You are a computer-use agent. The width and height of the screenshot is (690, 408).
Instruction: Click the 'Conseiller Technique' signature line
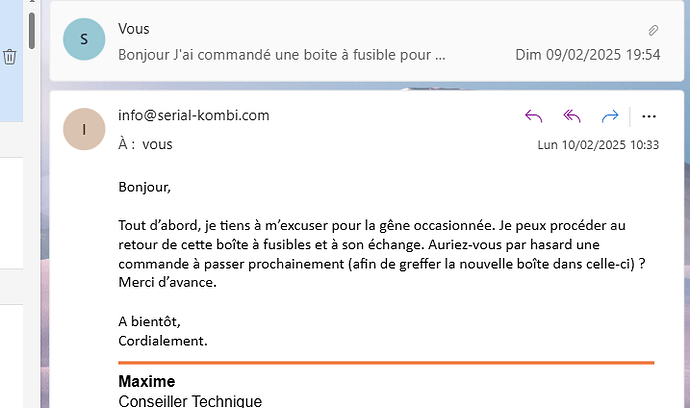[x=190, y=401]
